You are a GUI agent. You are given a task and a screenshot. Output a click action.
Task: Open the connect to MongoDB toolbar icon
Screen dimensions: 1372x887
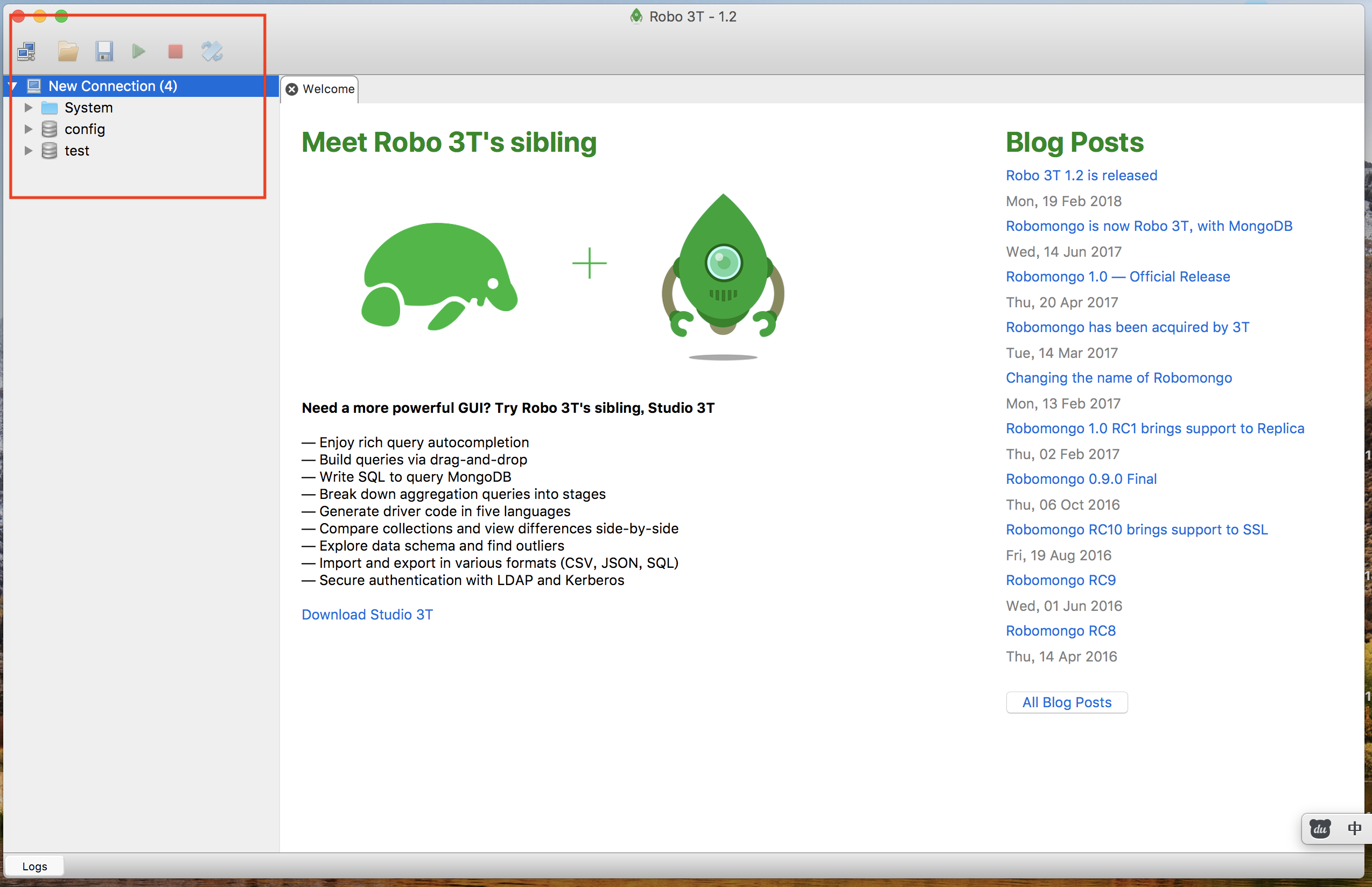27,51
